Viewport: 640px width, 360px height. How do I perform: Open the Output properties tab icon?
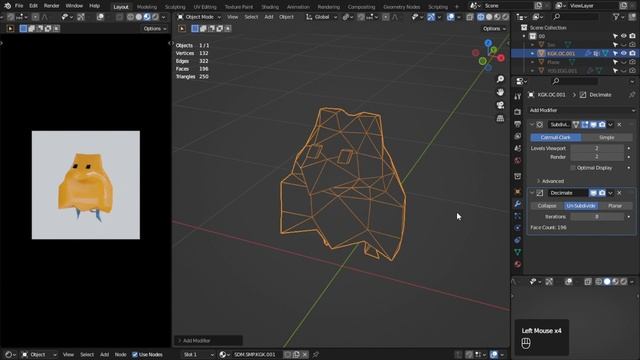click(518, 124)
